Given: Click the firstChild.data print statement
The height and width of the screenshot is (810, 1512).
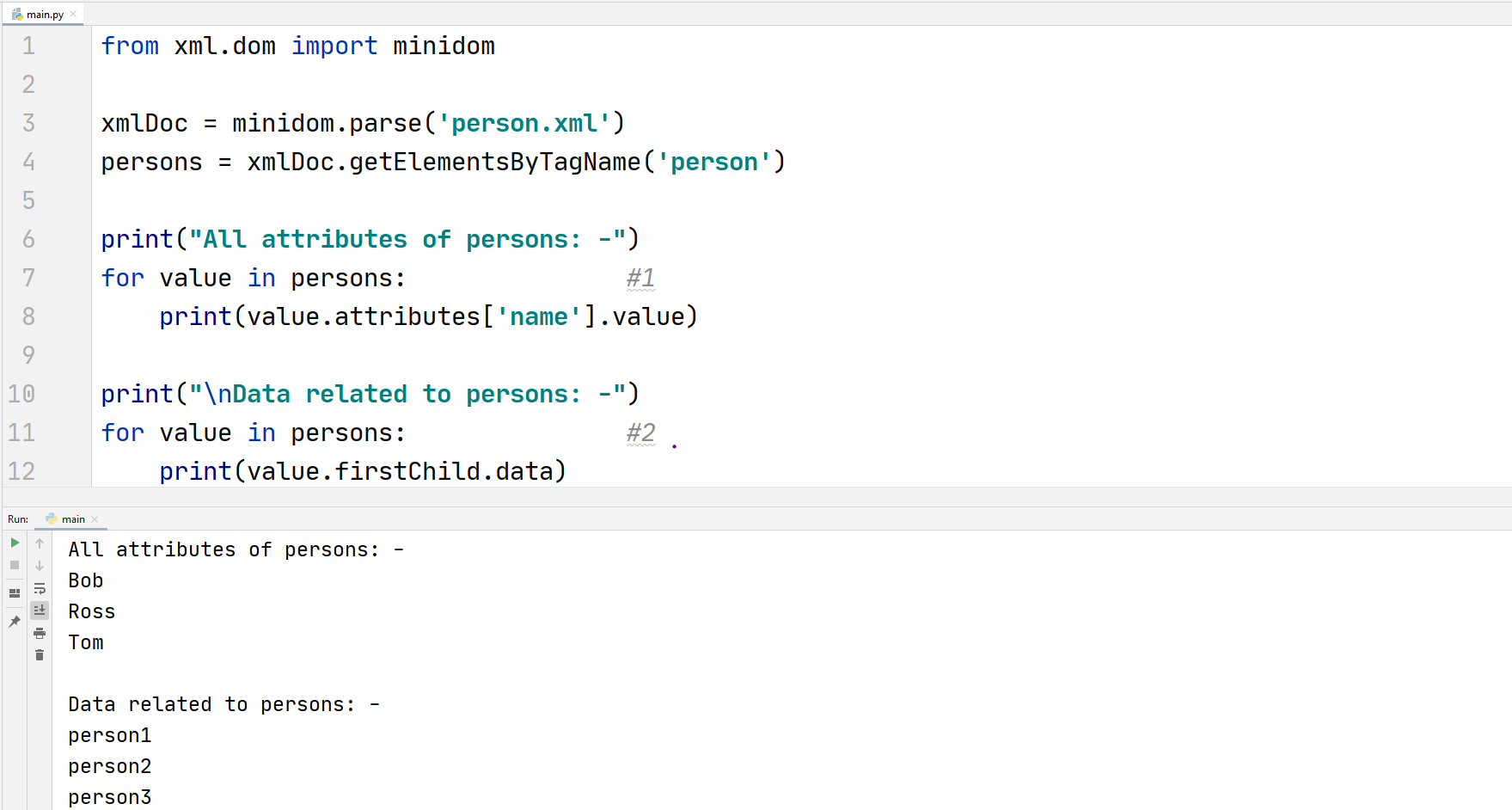Looking at the screenshot, I should (x=361, y=470).
